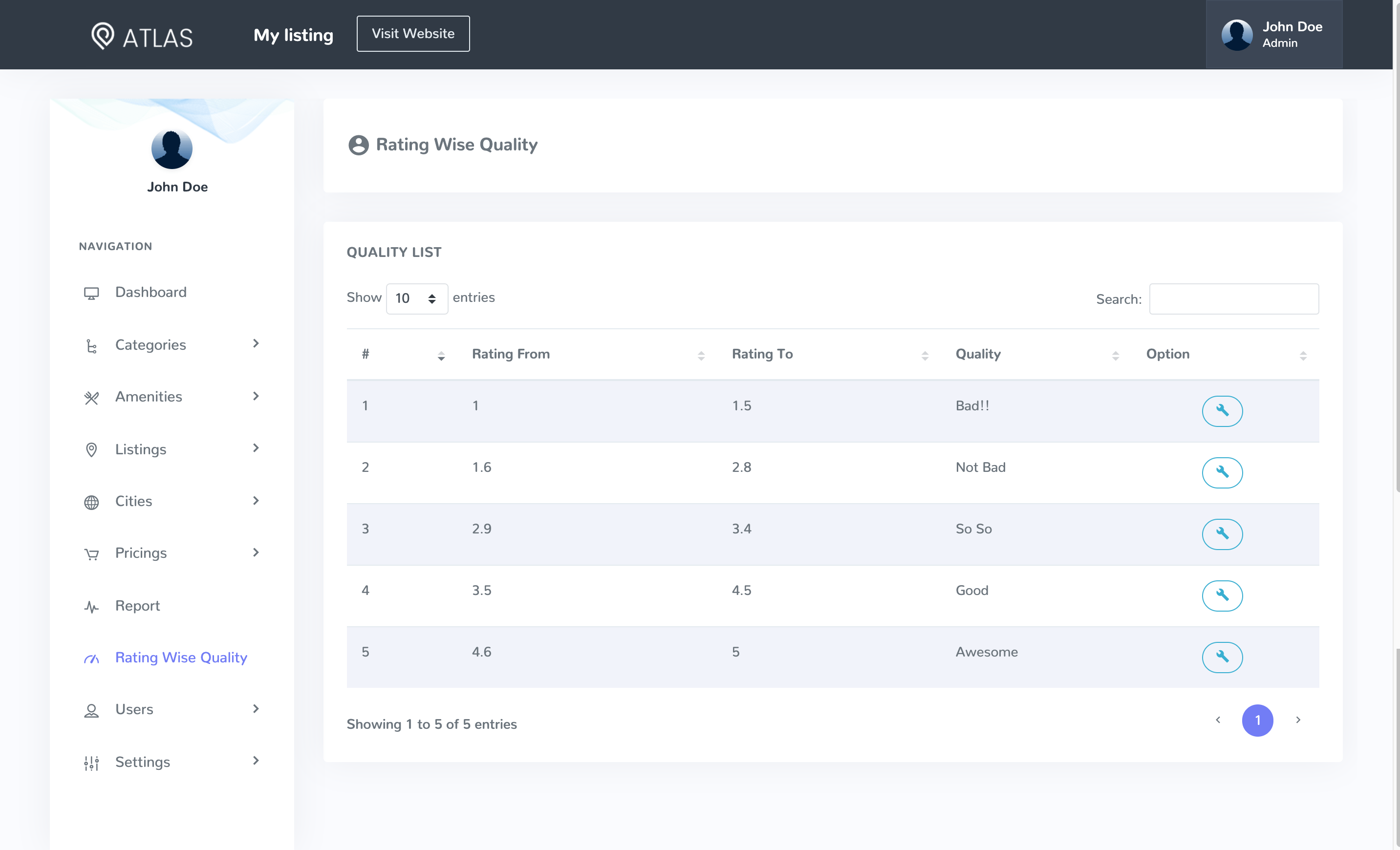This screenshot has height=850, width=1400.
Task: Click page 1 pagination button
Action: 1257,720
